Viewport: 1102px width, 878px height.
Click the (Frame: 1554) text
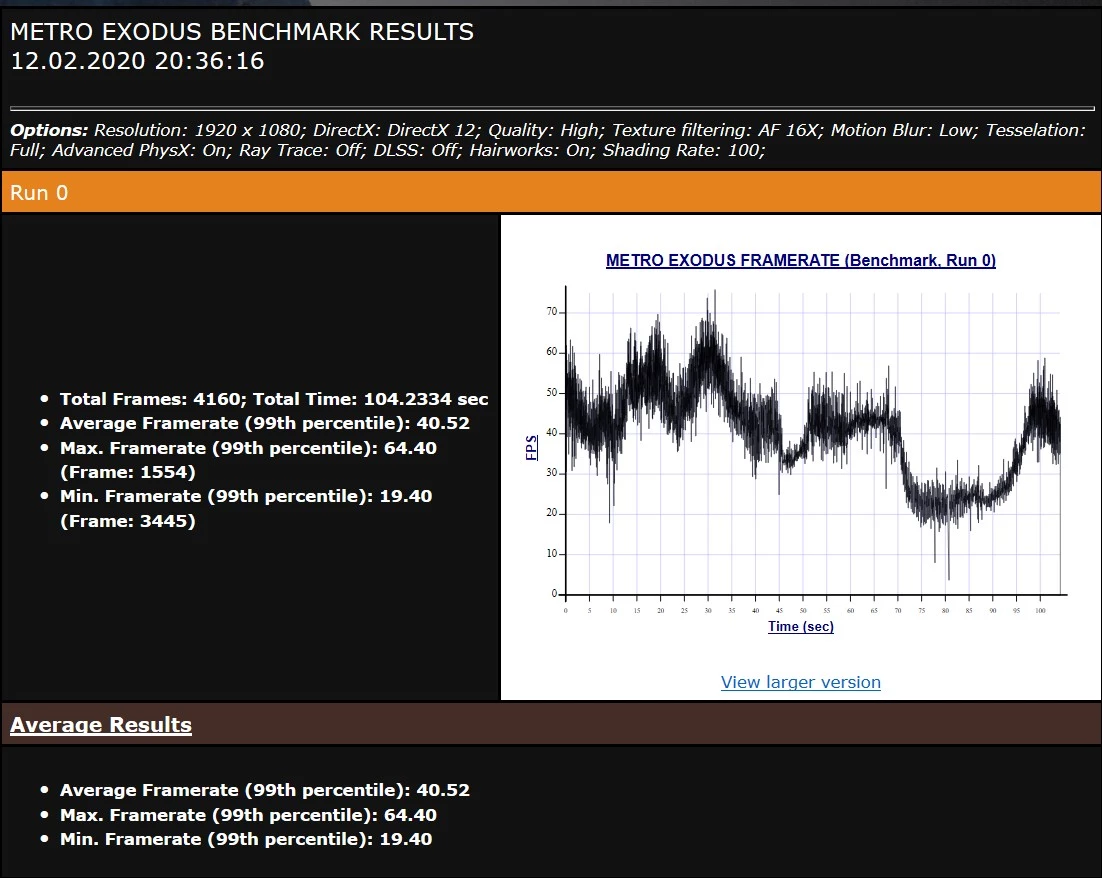128,472
